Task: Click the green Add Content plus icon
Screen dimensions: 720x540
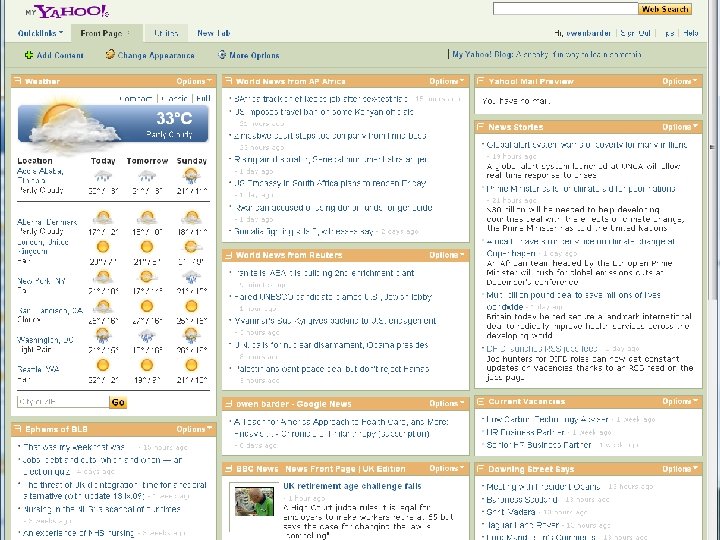Action: point(29,55)
